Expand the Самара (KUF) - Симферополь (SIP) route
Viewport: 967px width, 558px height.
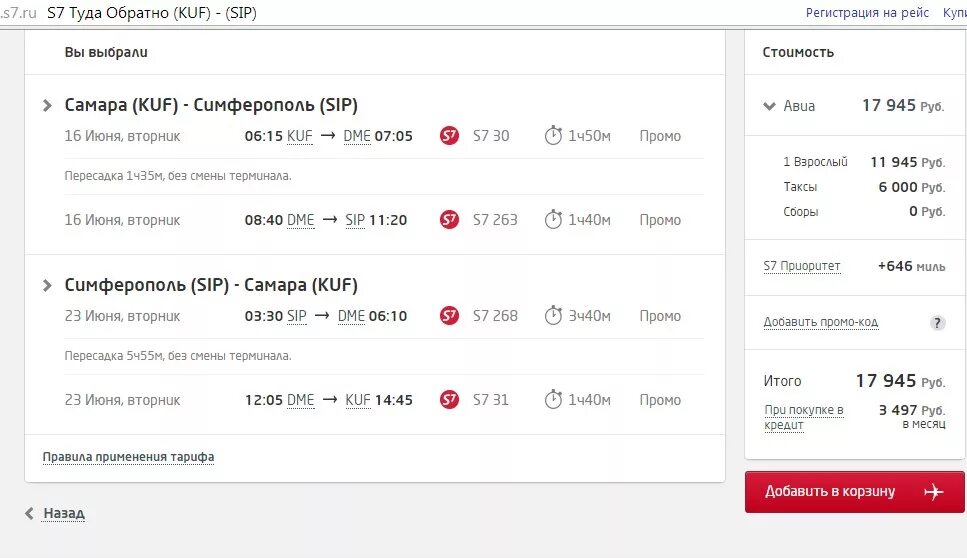(x=47, y=105)
